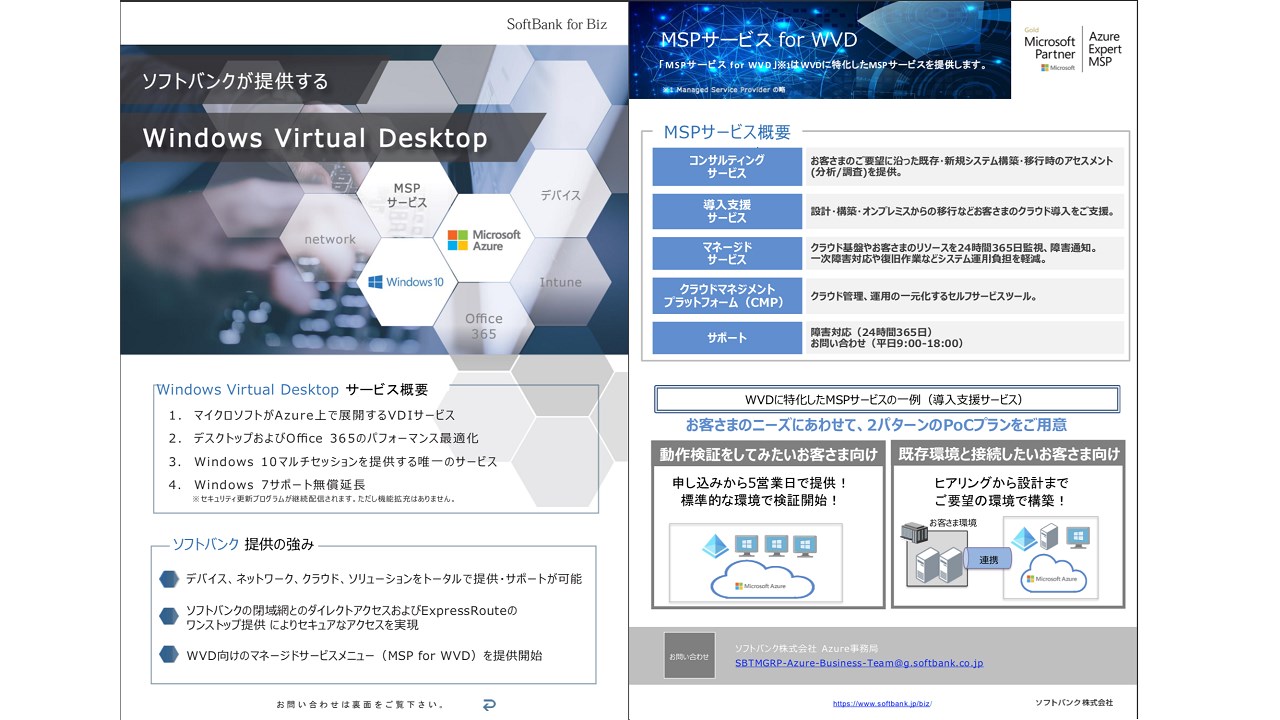1280x720 pixels.
Task: Open the SBTMGRP-Azure-Business-Team email link
Action: [859, 663]
